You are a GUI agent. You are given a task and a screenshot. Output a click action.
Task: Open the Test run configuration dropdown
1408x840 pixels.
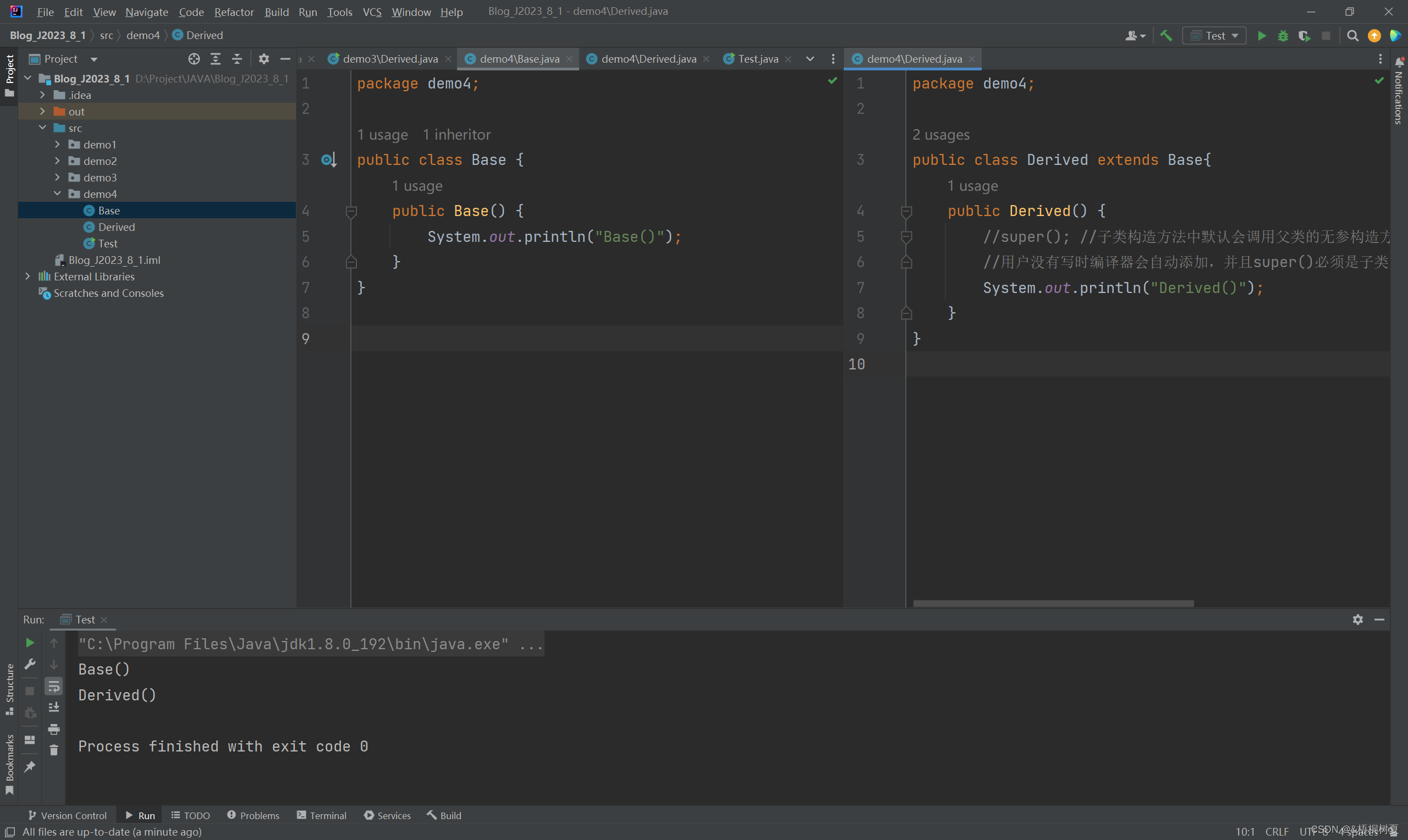1214,36
